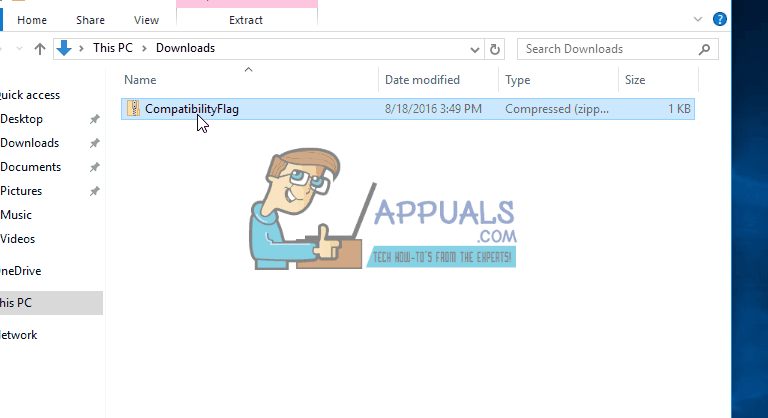Open Downloads in the navigation pane

(29, 143)
